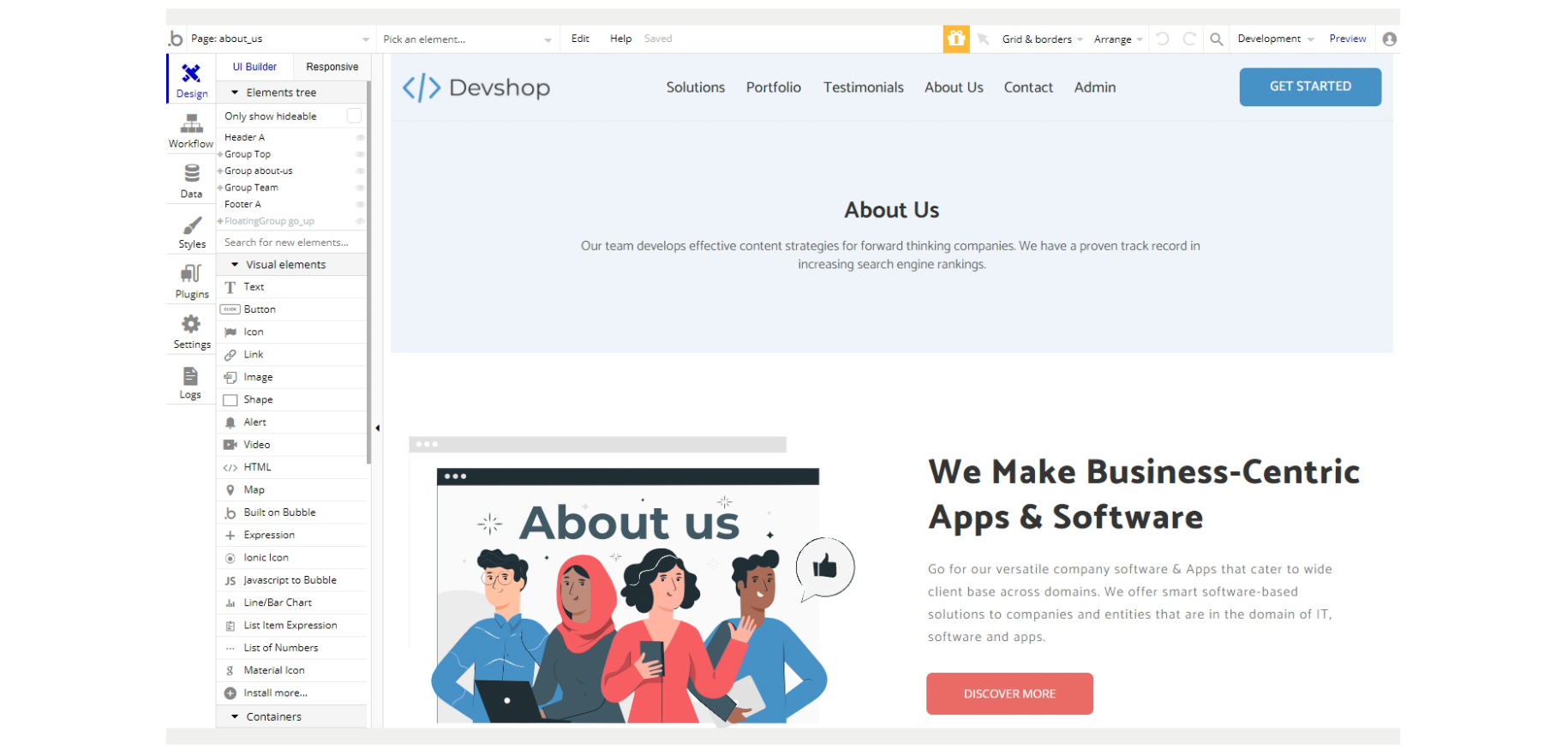Select the Image visual element
1568x749 pixels.
291,377
